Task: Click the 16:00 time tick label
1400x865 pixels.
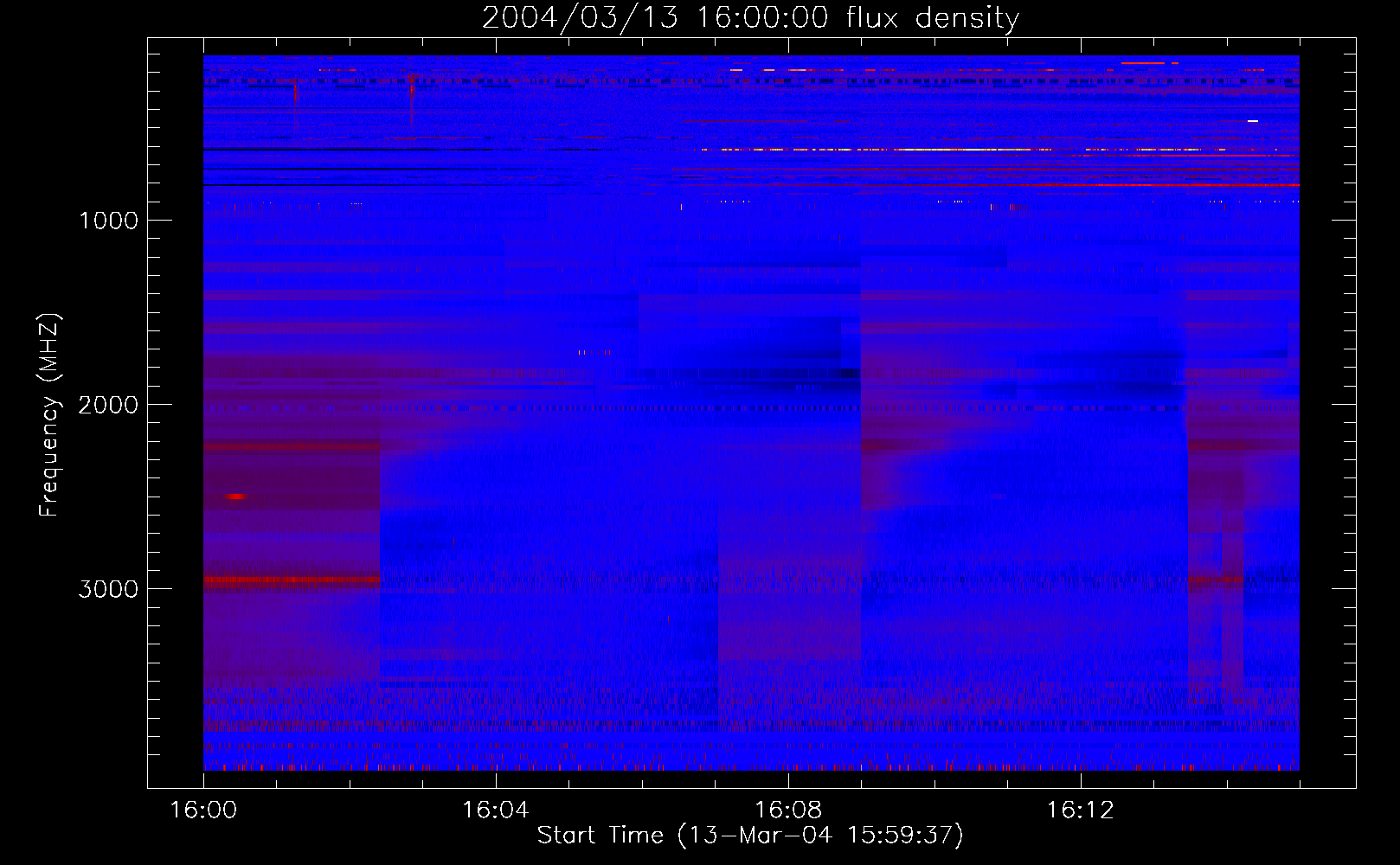Action: click(203, 811)
